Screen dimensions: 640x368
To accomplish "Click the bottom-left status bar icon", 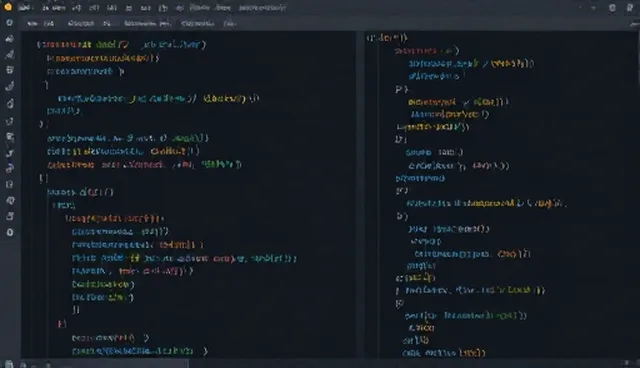I will pos(9,364).
